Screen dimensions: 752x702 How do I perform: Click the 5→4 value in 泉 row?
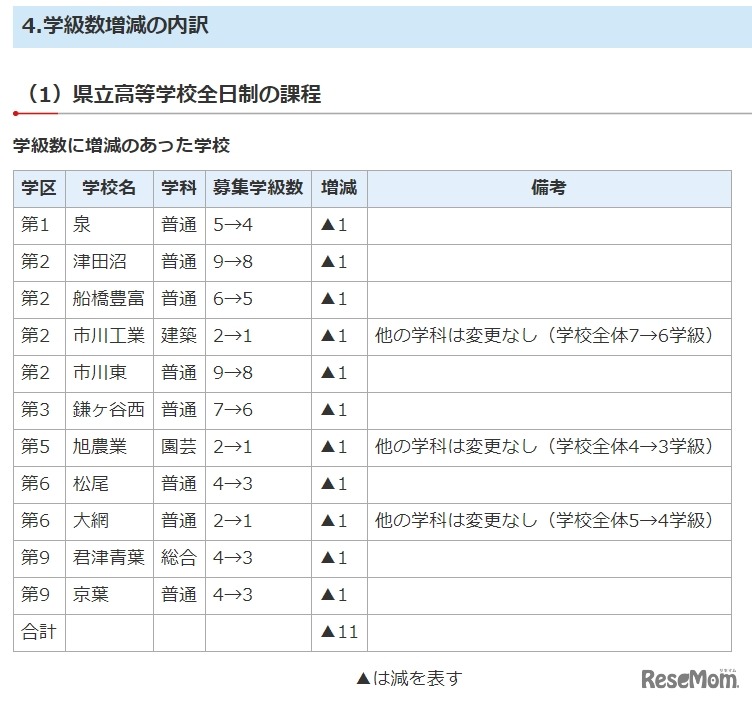233,224
